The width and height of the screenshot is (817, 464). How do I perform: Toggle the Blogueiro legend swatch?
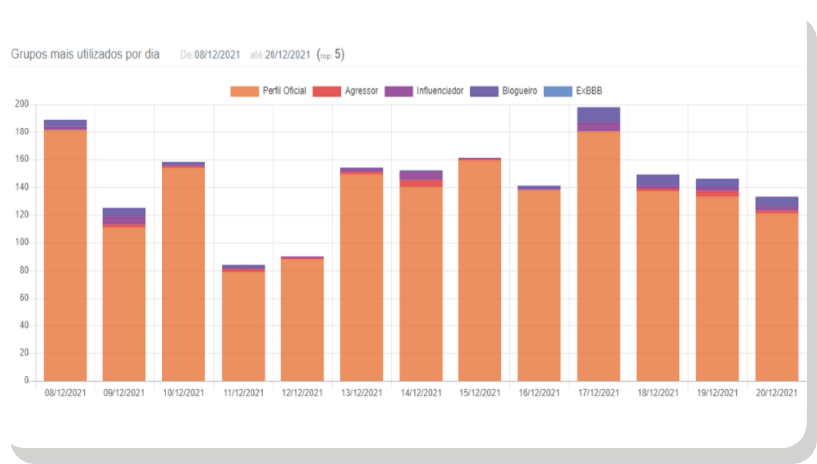pos(484,91)
